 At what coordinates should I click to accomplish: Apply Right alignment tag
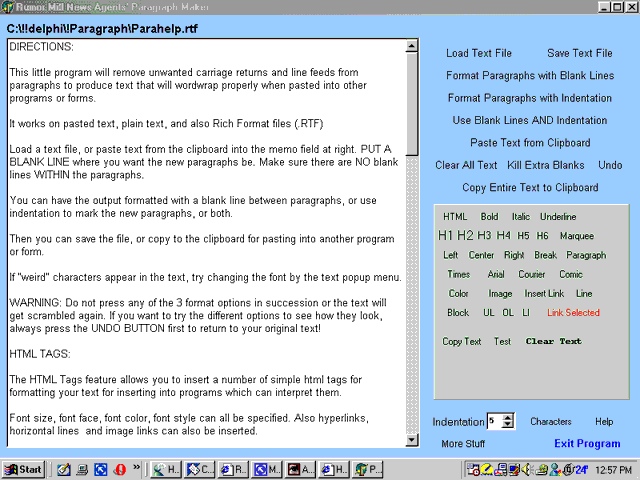514,255
